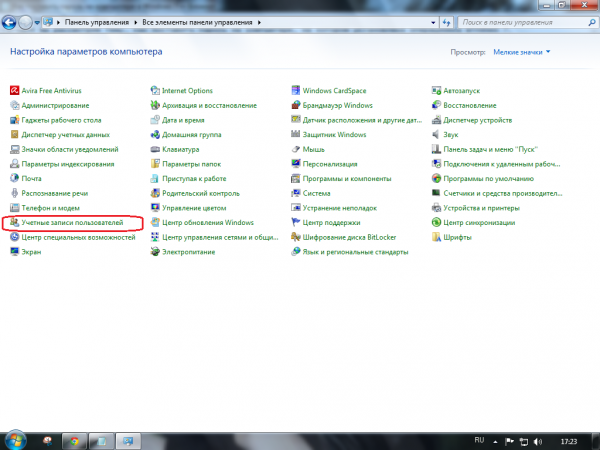Open Центр поддержки flag icon

pyautogui.click(x=296, y=222)
